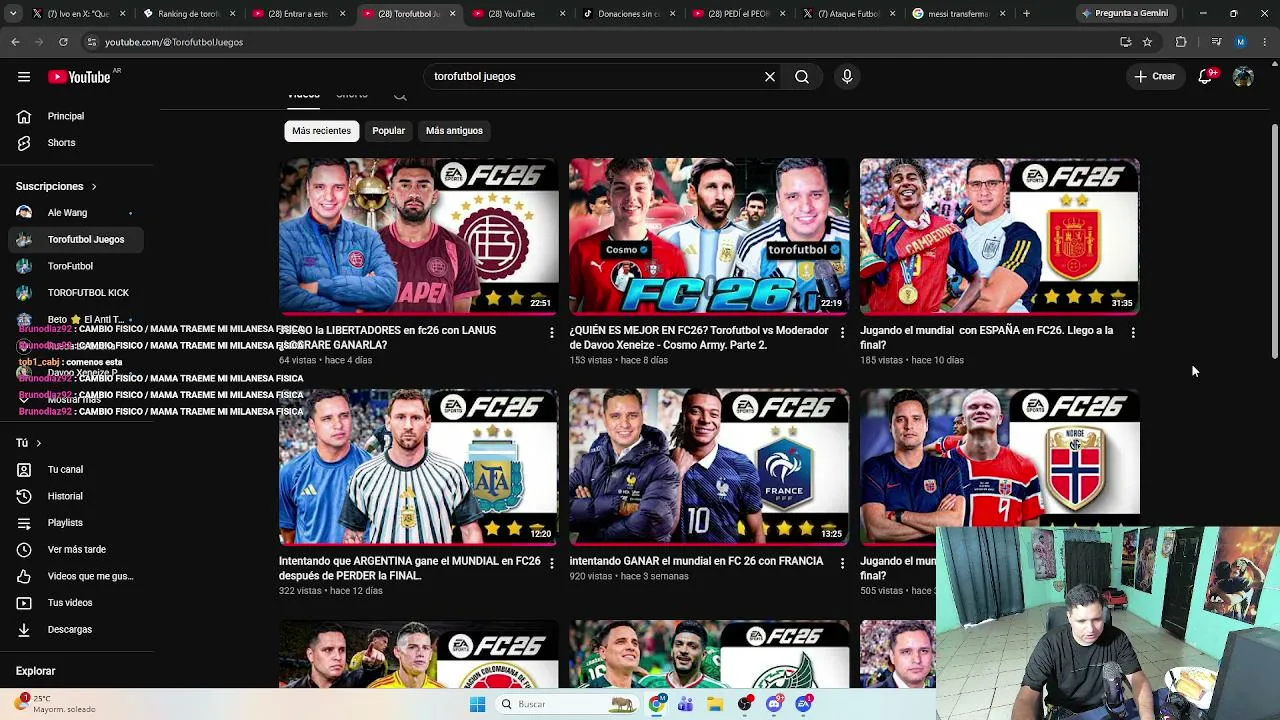Open the YouTube guide hamburger menu
The width and height of the screenshot is (1280, 720).
[x=23, y=77]
